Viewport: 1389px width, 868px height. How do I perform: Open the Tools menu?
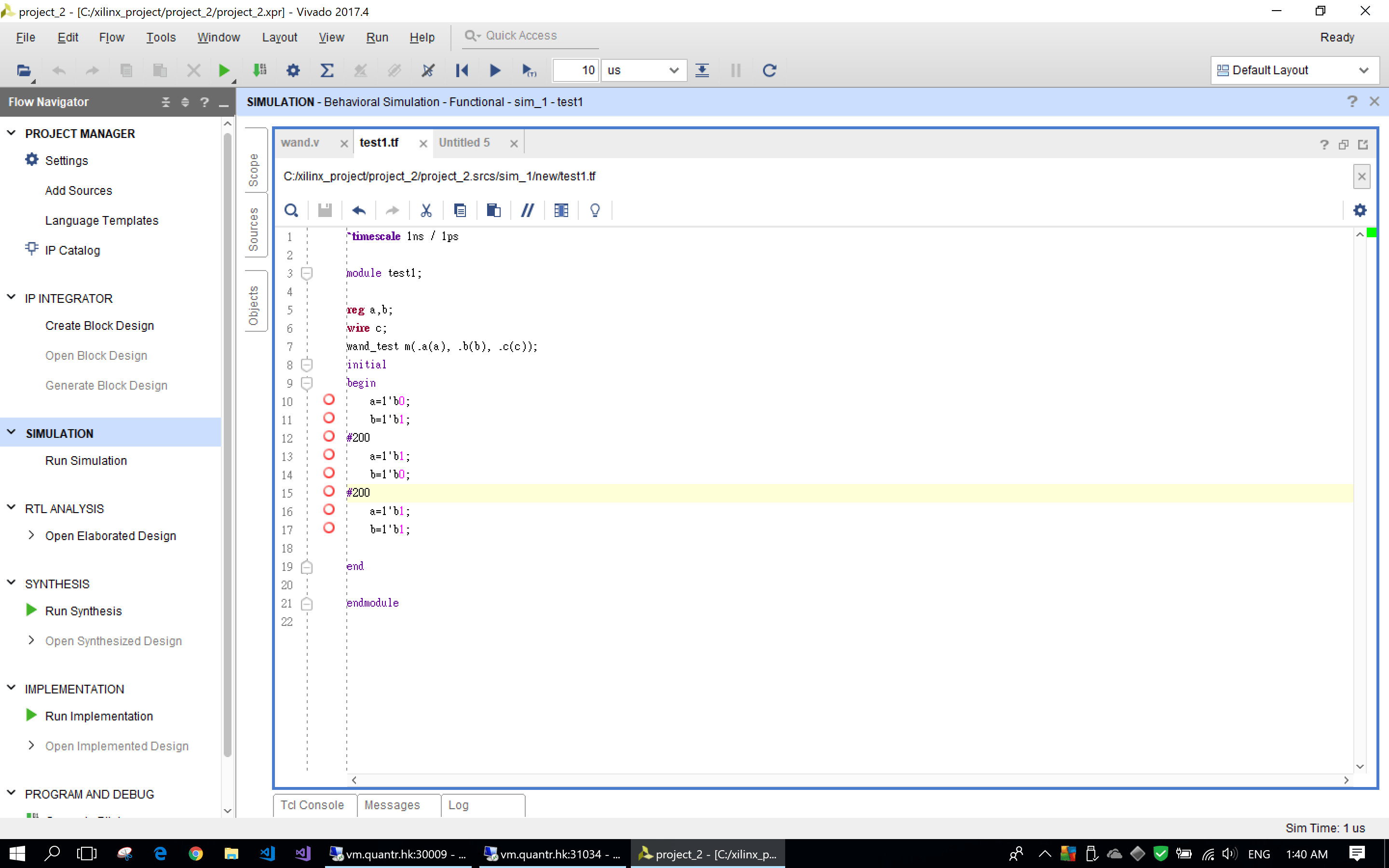click(161, 37)
